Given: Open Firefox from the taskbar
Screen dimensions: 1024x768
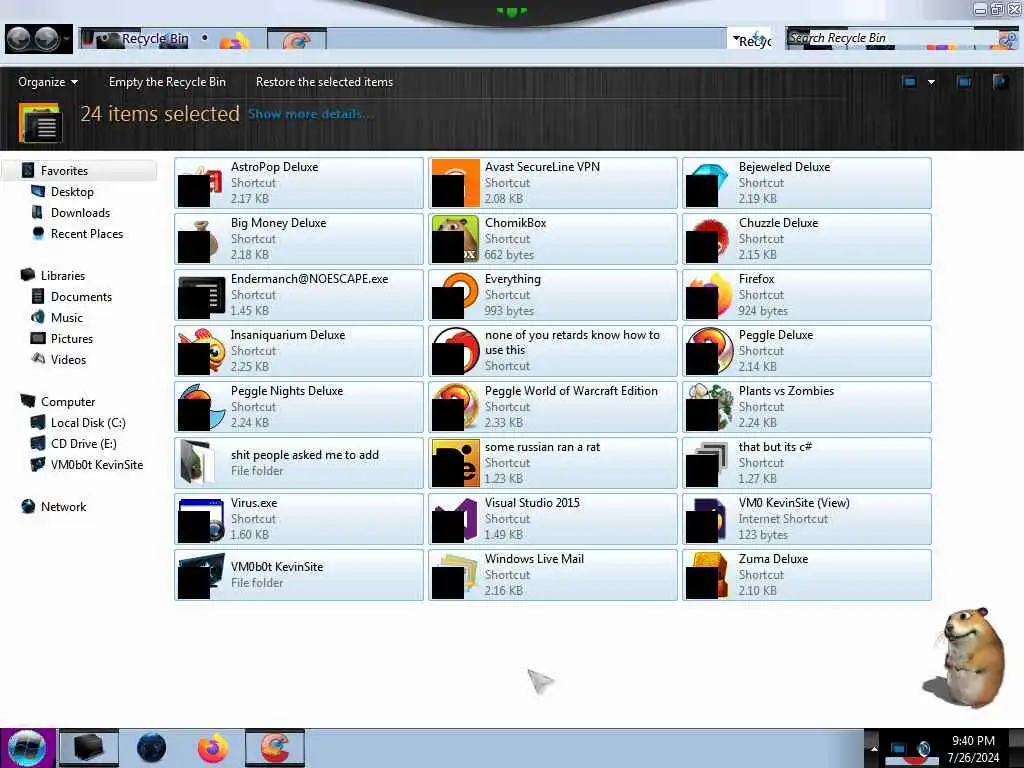Looking at the screenshot, I should (x=214, y=748).
